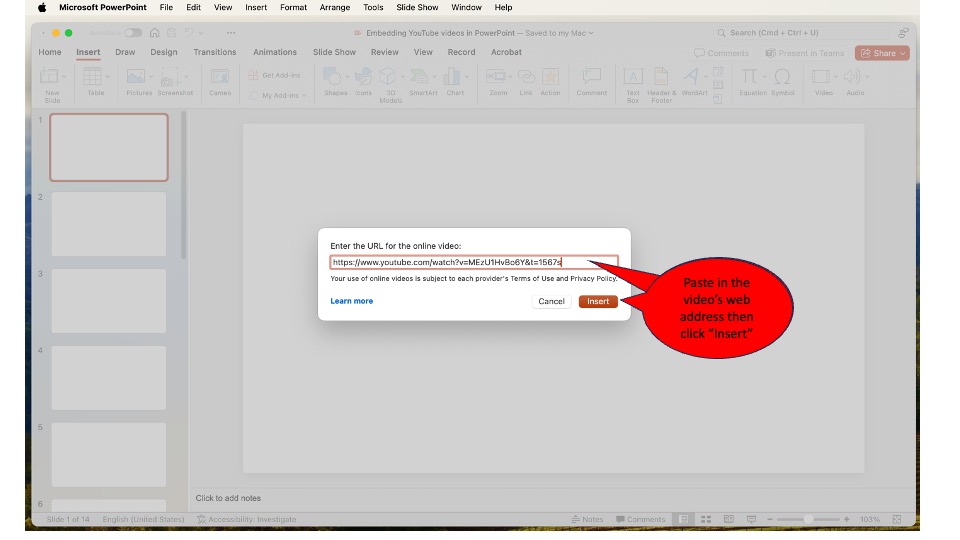Switch to Normal view in status bar

683,519
